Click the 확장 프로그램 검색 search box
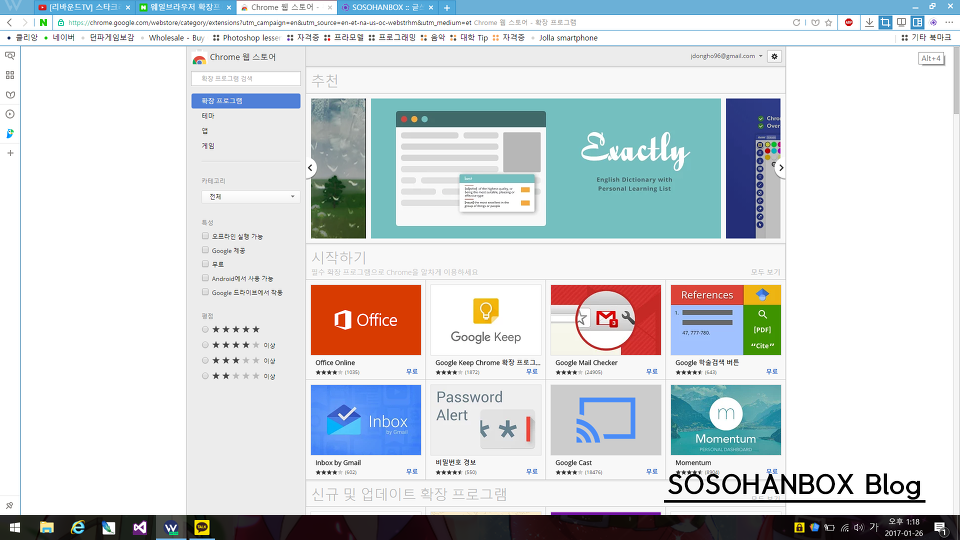The image size is (960, 540). pos(246,78)
